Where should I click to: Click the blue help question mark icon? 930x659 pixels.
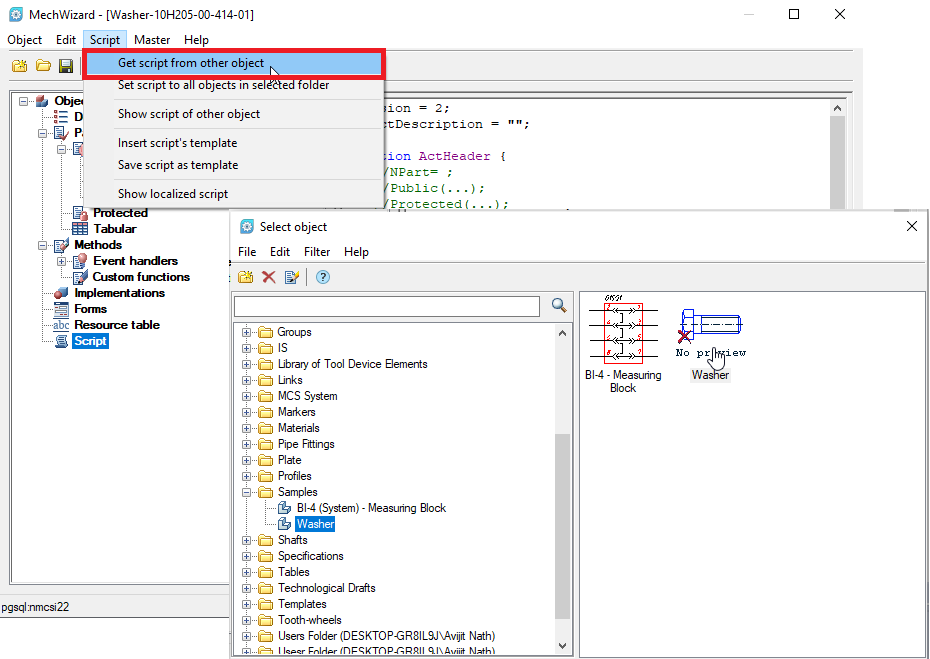click(323, 277)
